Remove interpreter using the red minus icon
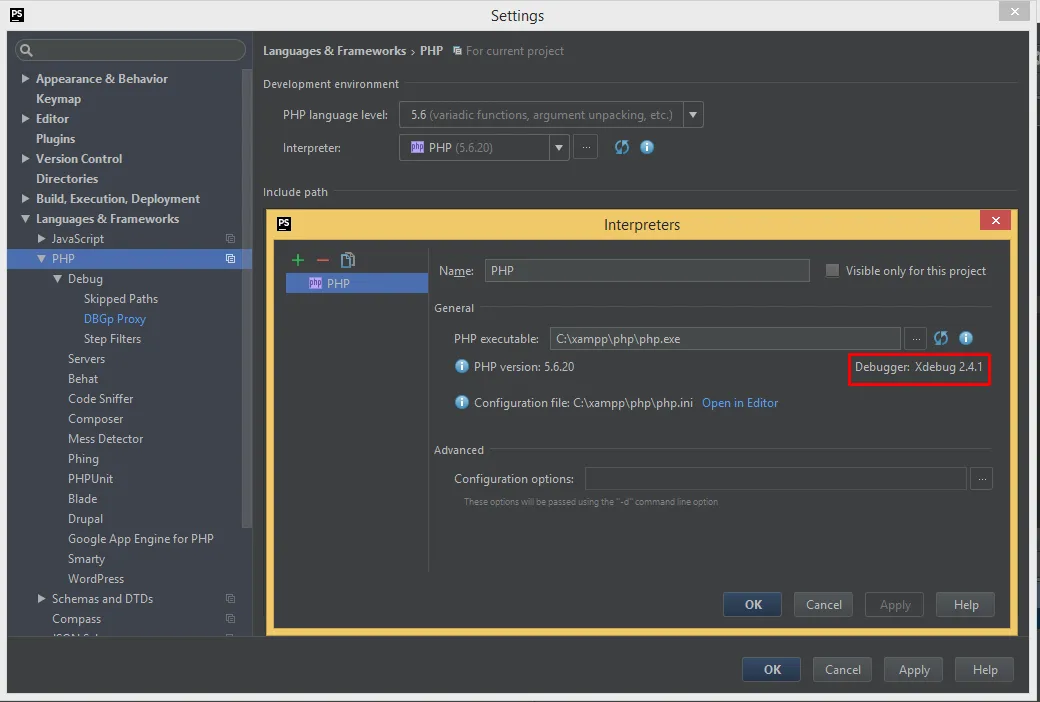Viewport: 1040px width, 702px height. click(322, 260)
